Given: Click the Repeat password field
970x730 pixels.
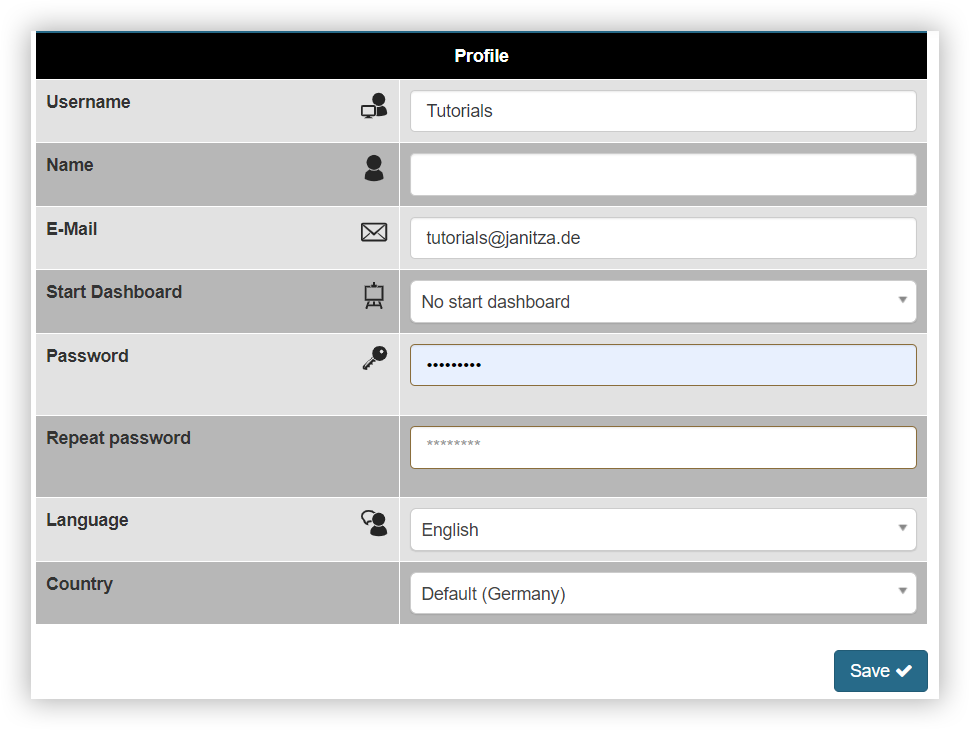Looking at the screenshot, I should 663,447.
